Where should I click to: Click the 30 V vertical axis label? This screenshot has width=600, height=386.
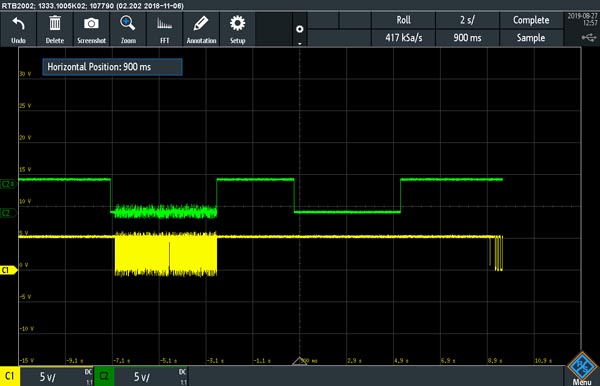tap(25, 74)
